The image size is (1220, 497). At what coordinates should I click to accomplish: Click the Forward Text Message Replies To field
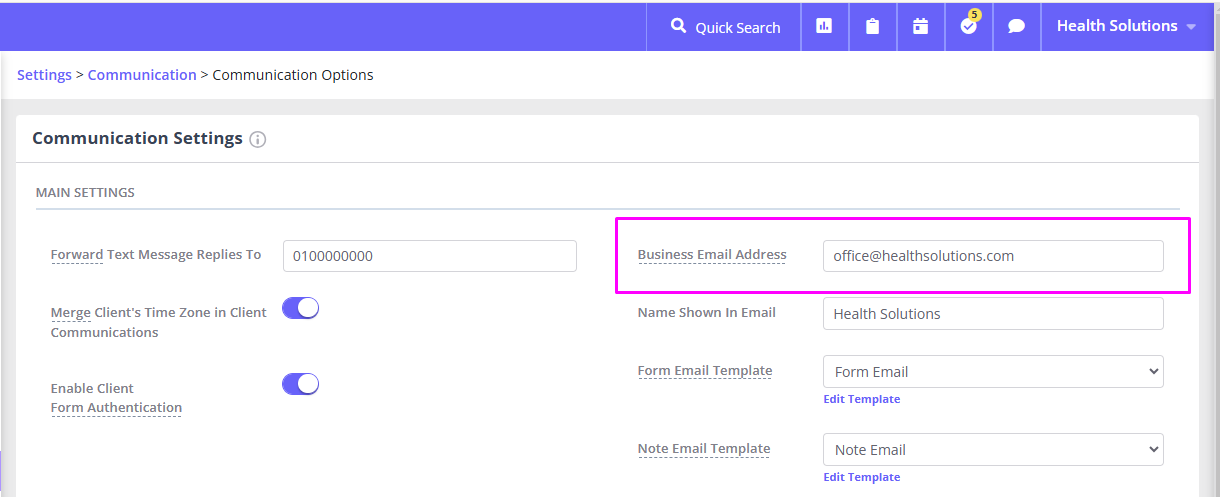[430, 256]
